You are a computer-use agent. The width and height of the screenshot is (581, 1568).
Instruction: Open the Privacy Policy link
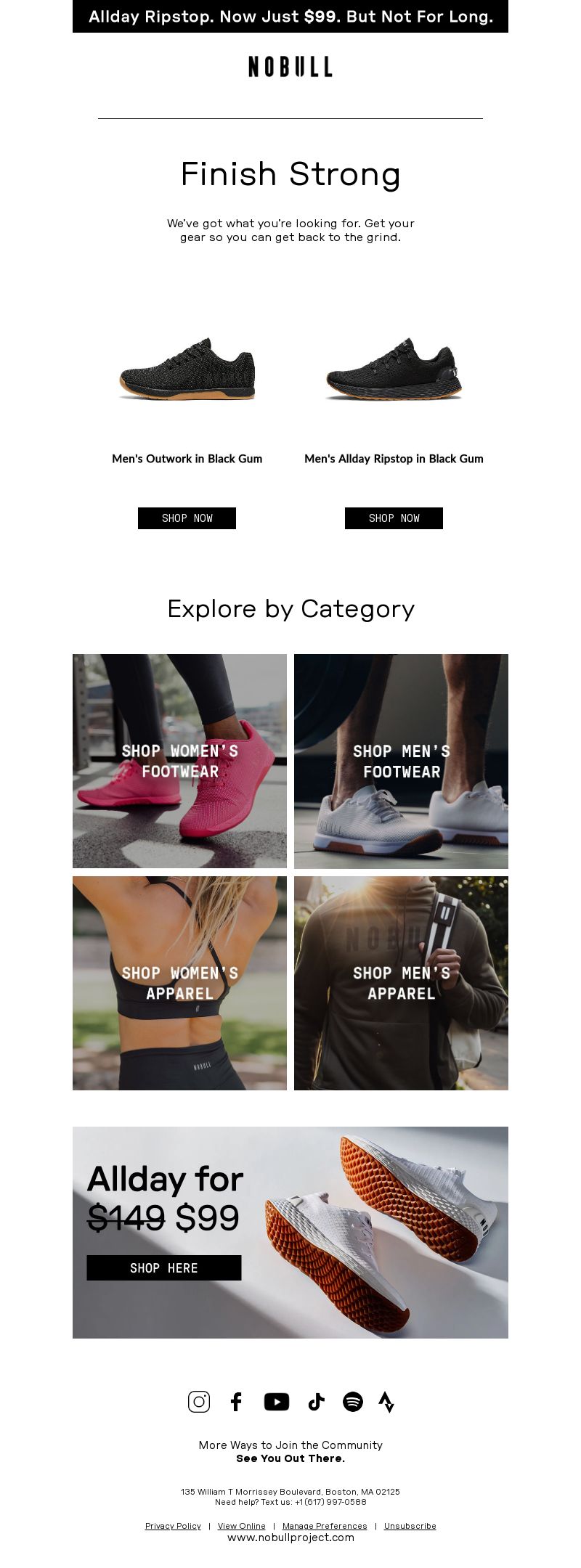coord(173,1525)
